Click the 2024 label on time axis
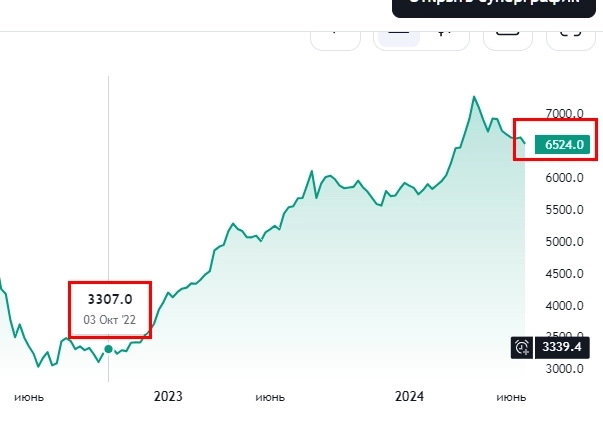 (x=409, y=397)
